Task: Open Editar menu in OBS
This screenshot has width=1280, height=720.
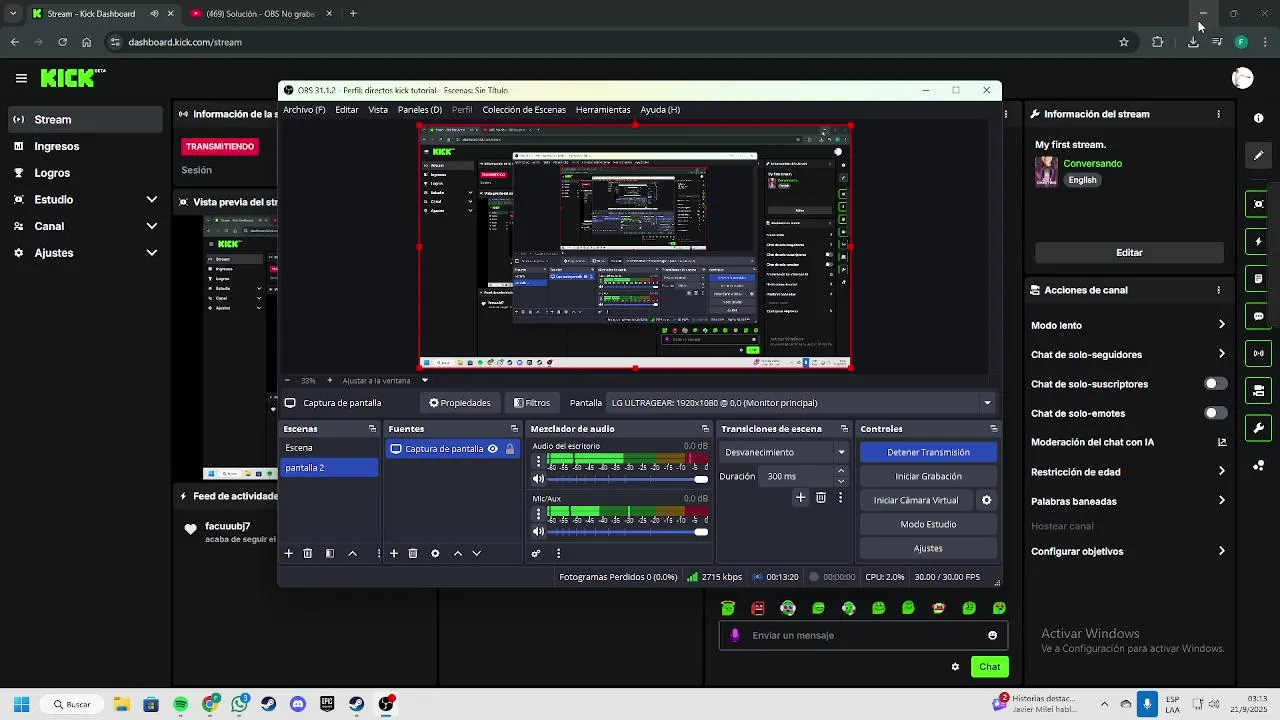Action: 347,110
